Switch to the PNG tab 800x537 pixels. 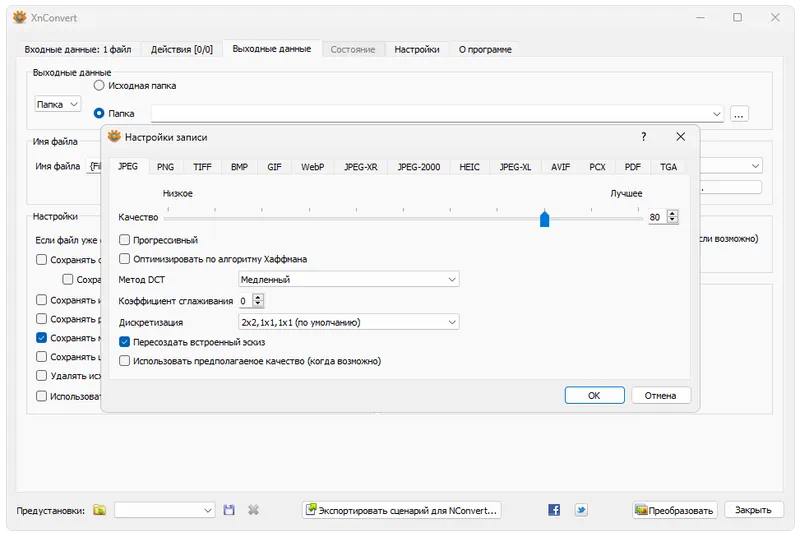click(165, 167)
